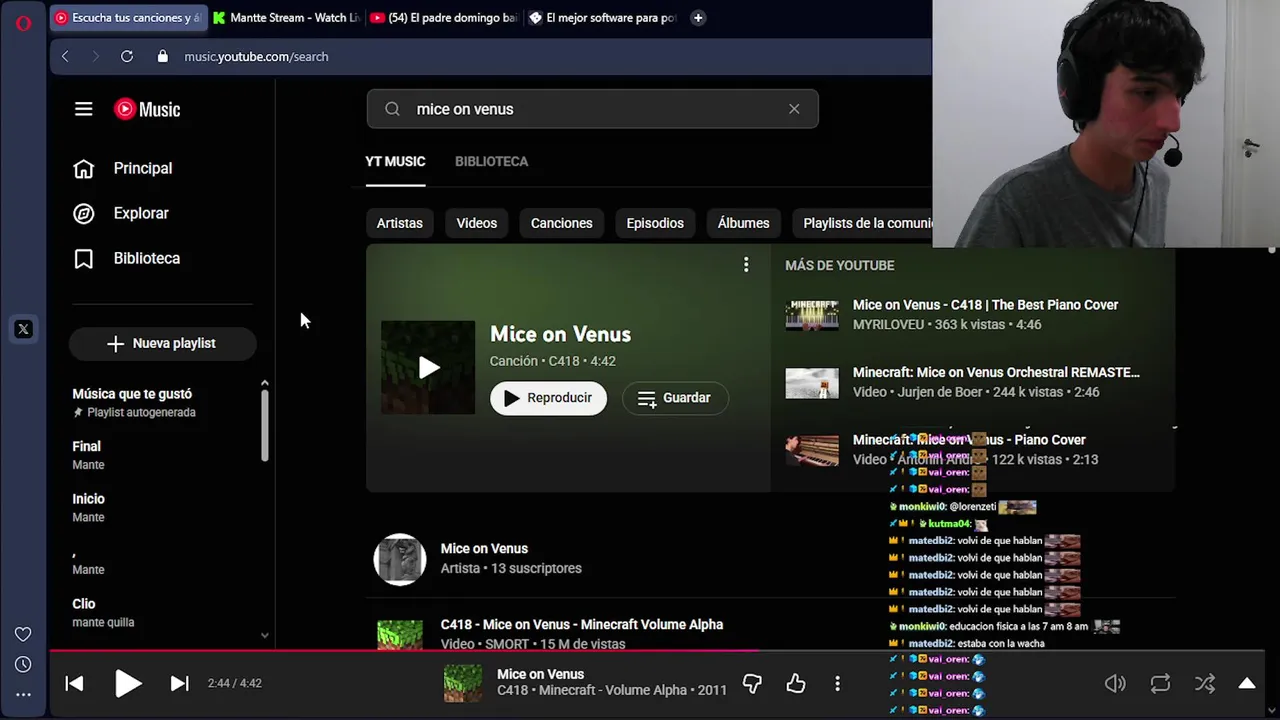The image size is (1280, 720).
Task: Go back in browser
Action: (x=65, y=57)
